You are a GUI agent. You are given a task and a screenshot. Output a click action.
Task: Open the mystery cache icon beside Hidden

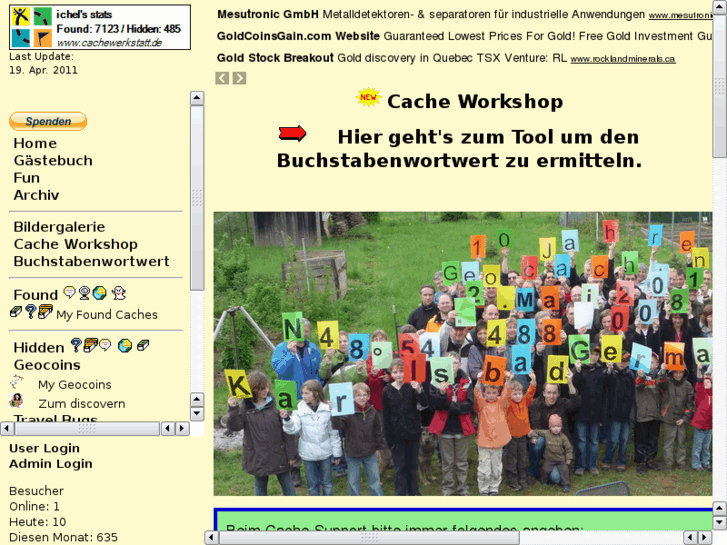(76, 345)
